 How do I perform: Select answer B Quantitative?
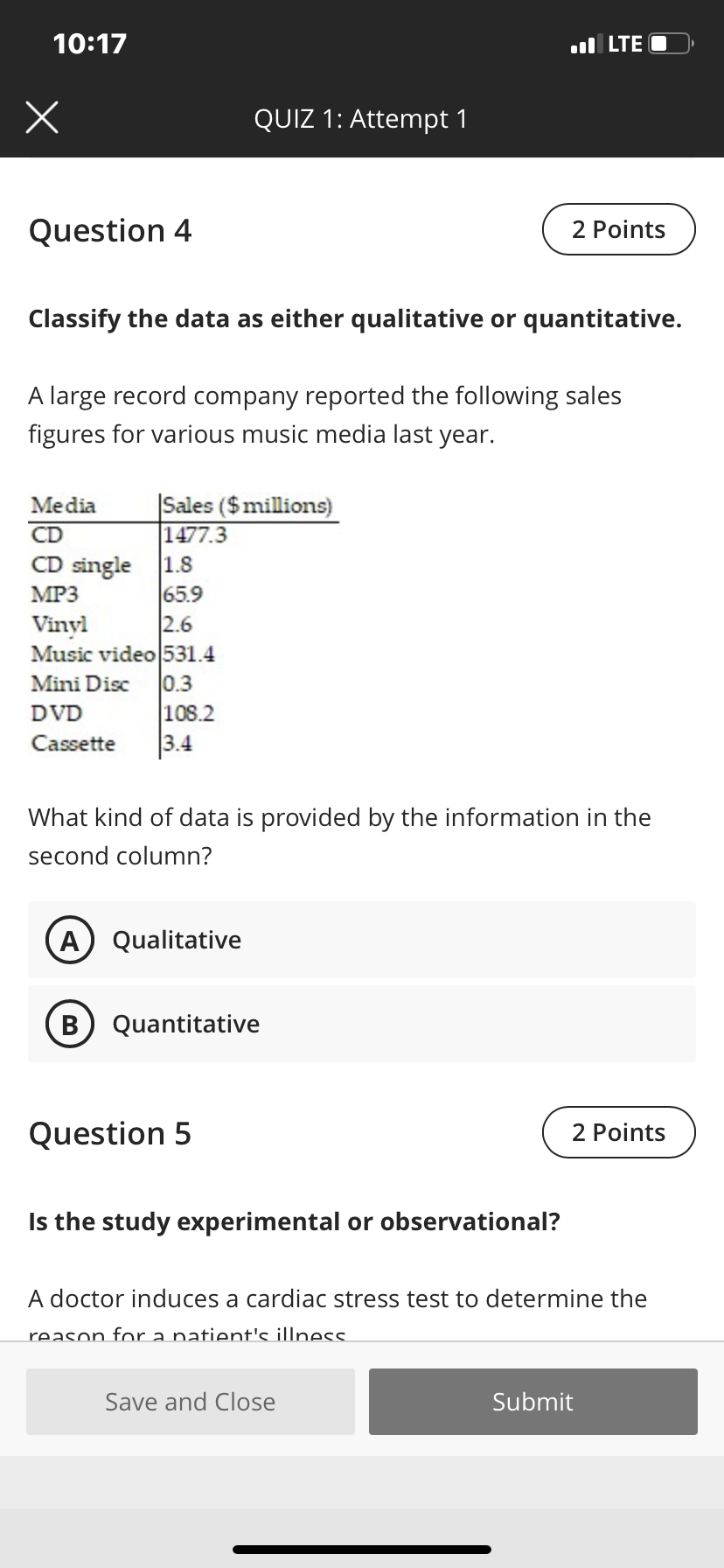[362, 1024]
